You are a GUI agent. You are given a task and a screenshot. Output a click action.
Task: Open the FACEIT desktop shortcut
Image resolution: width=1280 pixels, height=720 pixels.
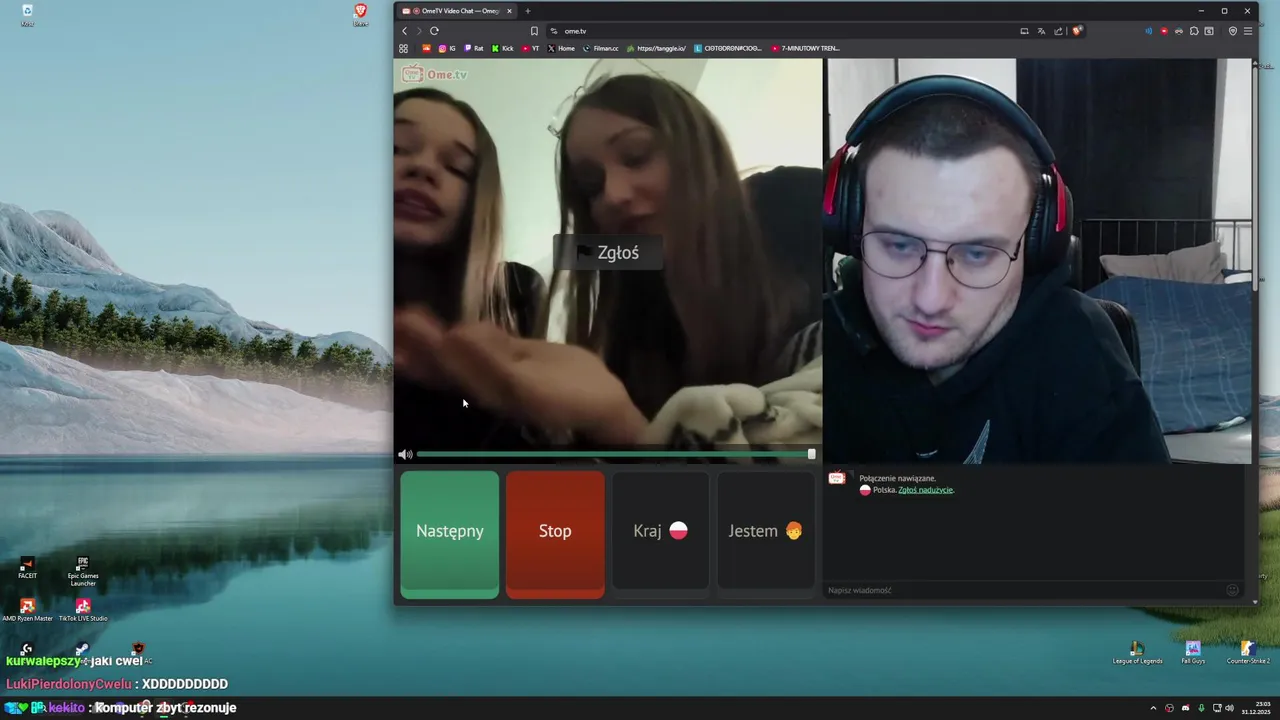tap(27, 568)
